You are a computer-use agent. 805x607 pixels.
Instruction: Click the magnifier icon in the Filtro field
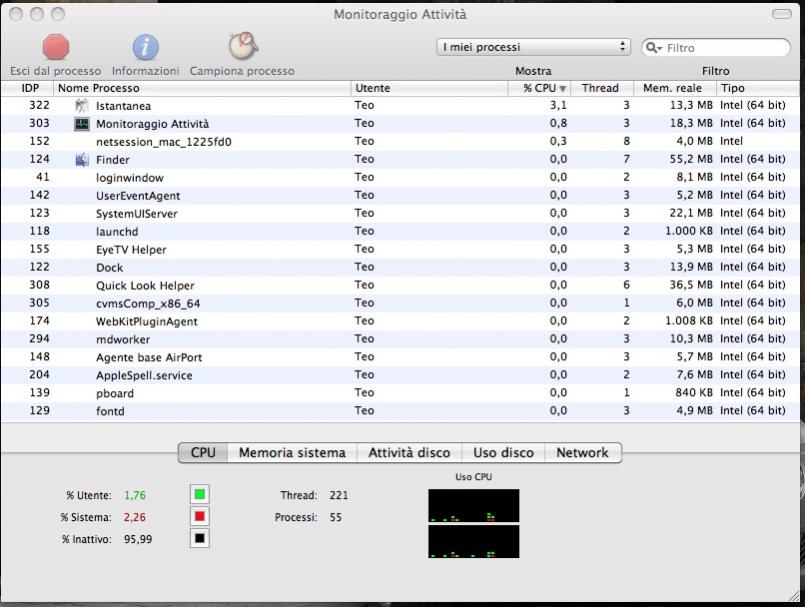[653, 48]
